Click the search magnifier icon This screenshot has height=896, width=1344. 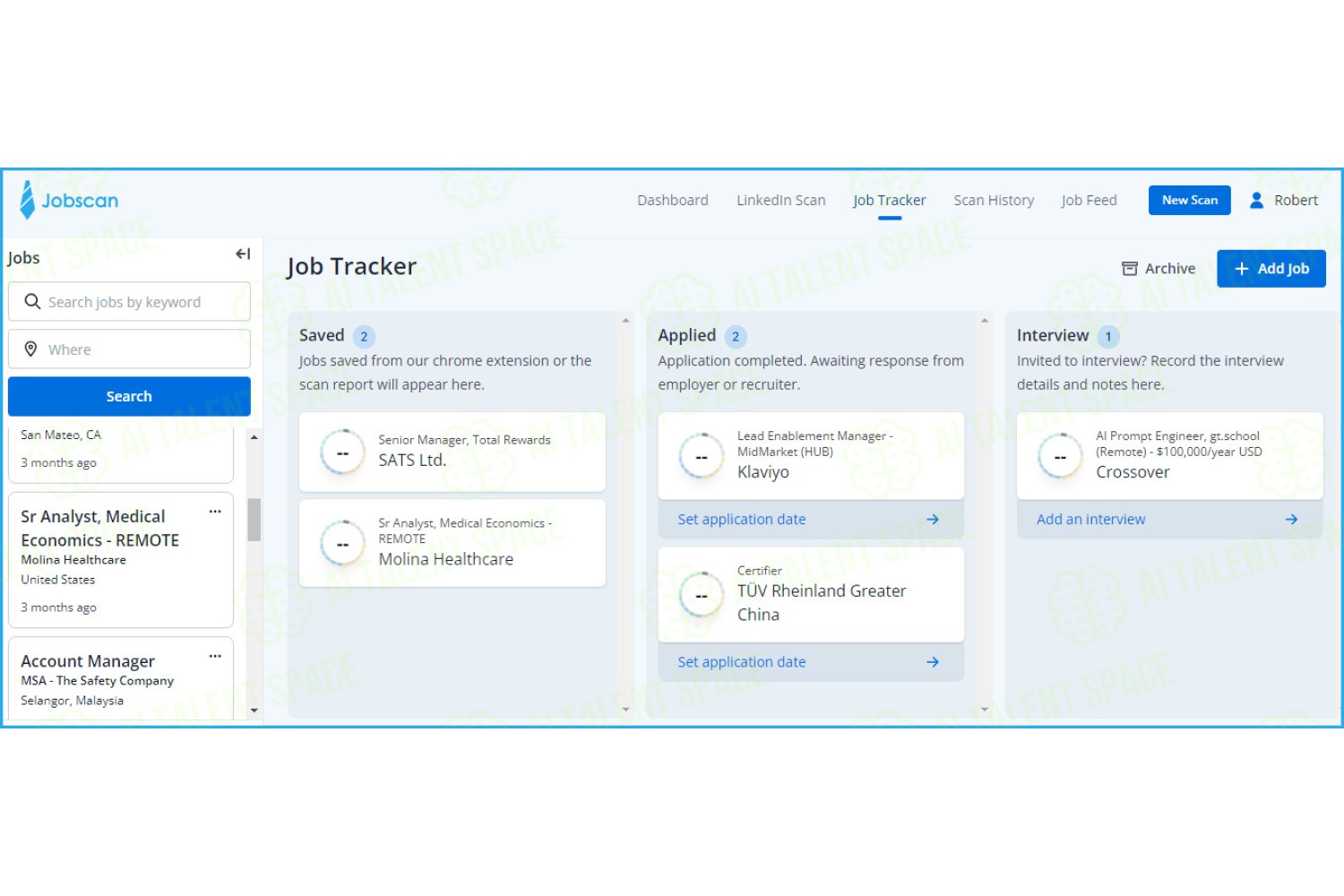[x=32, y=302]
